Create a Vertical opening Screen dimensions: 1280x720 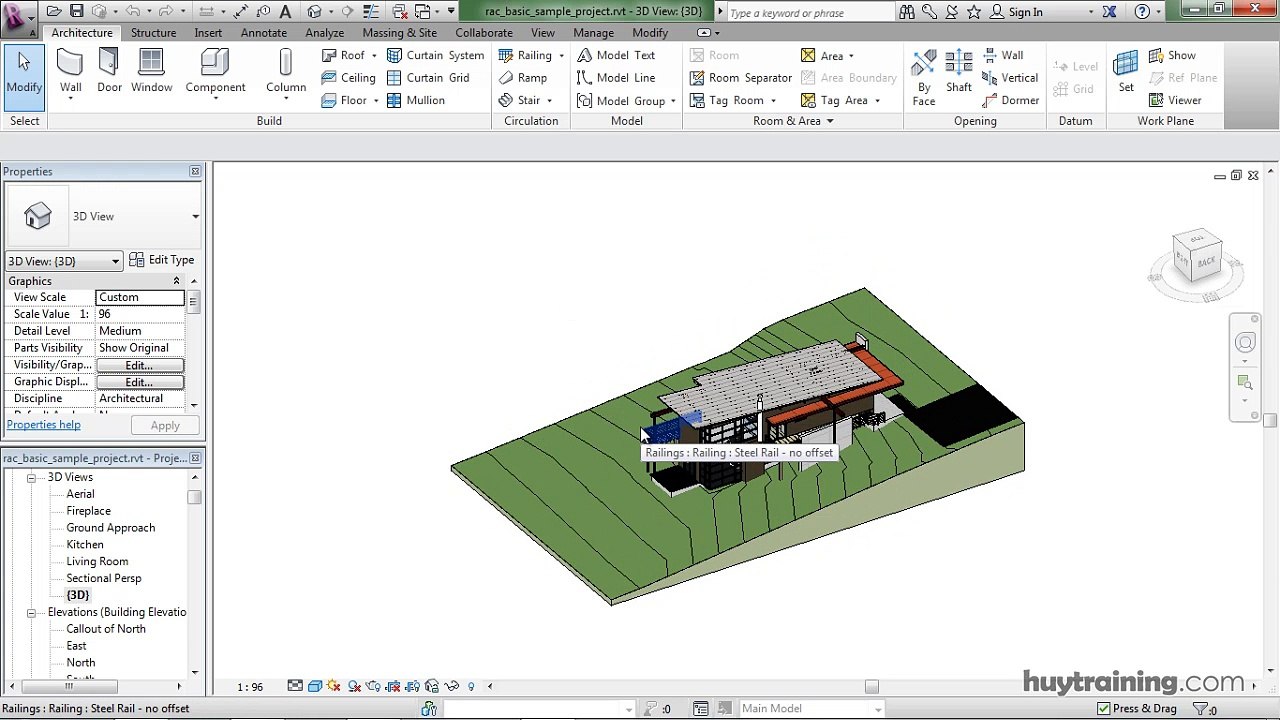click(1010, 78)
